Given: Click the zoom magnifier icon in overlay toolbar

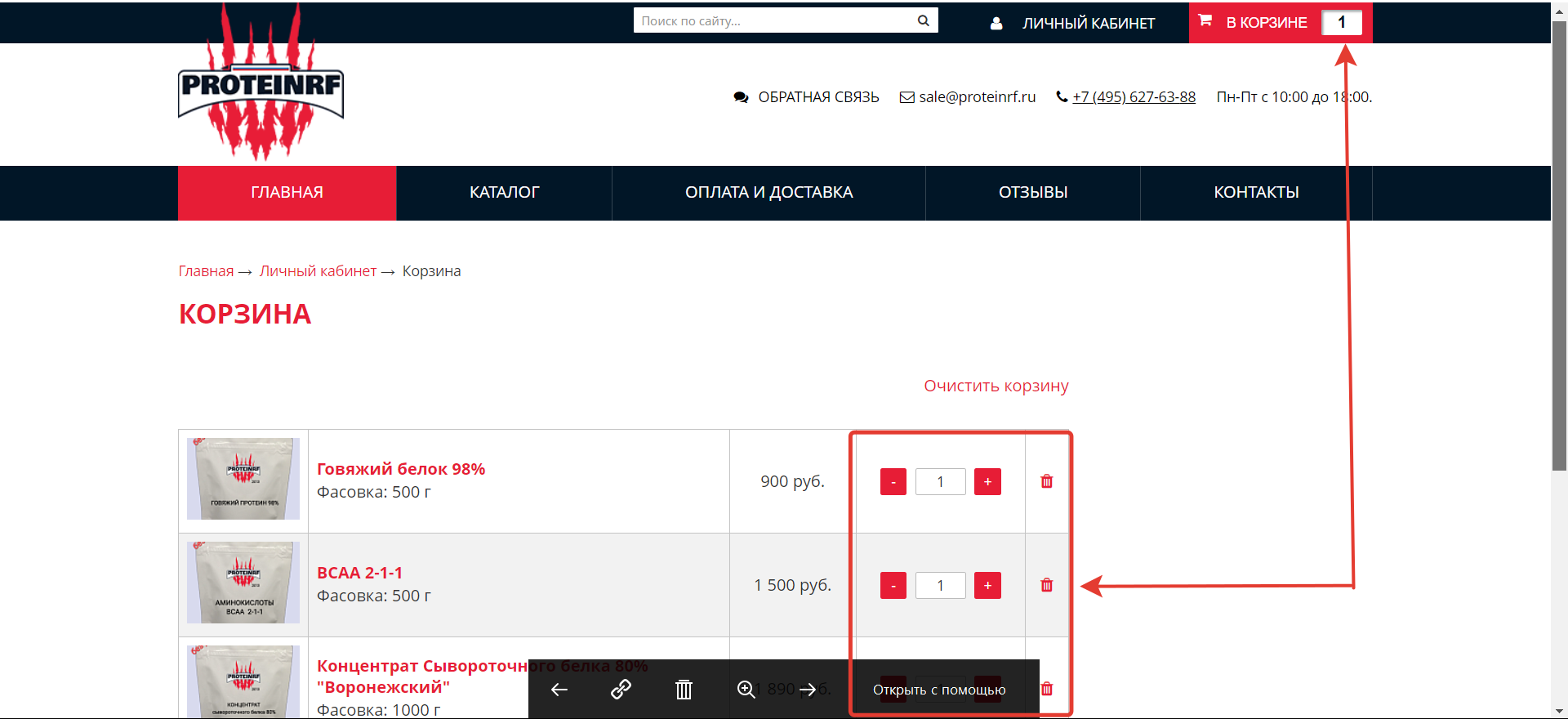Looking at the screenshot, I should (746, 690).
